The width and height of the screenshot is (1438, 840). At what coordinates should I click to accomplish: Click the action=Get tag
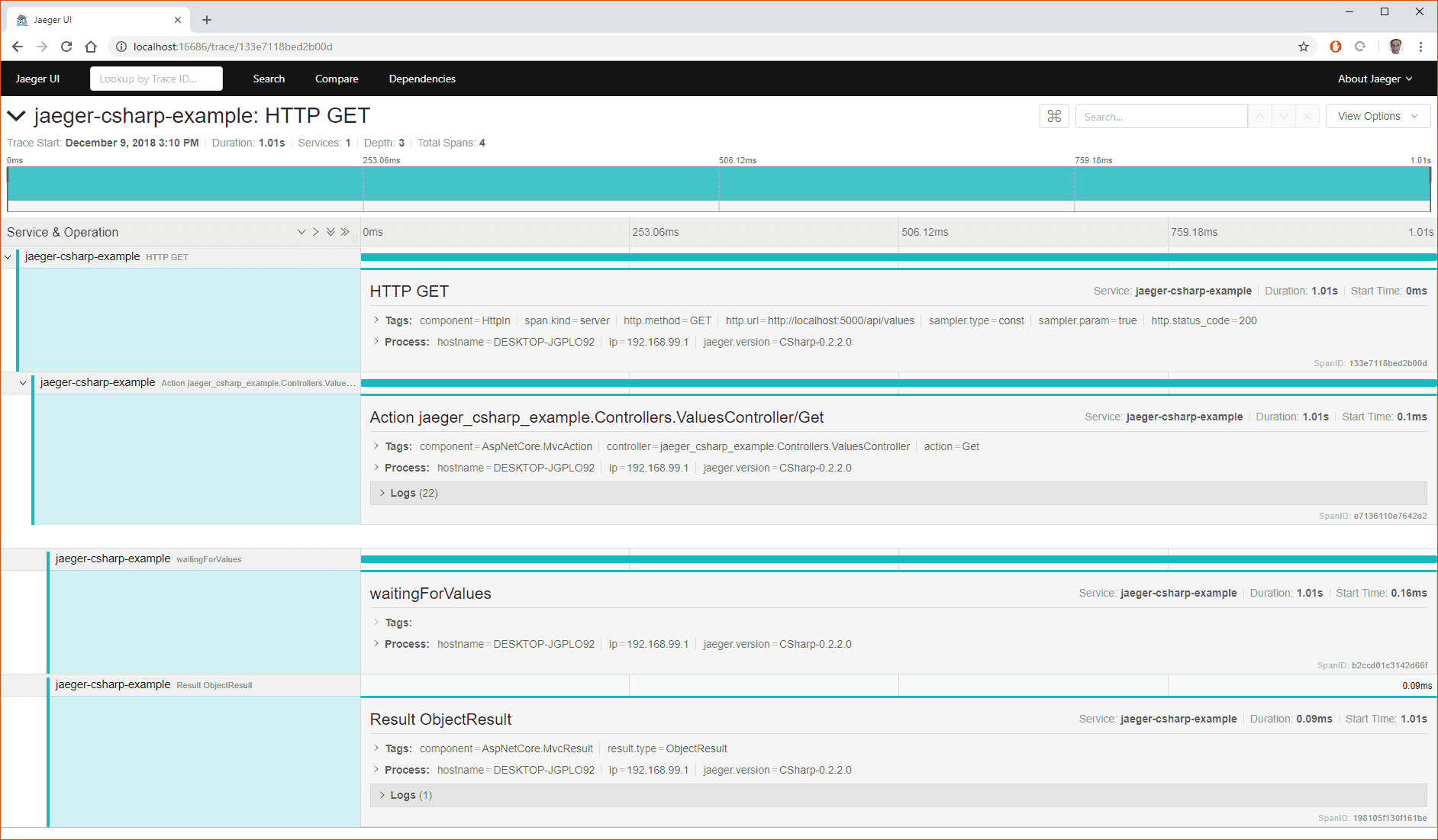pyautogui.click(x=951, y=446)
